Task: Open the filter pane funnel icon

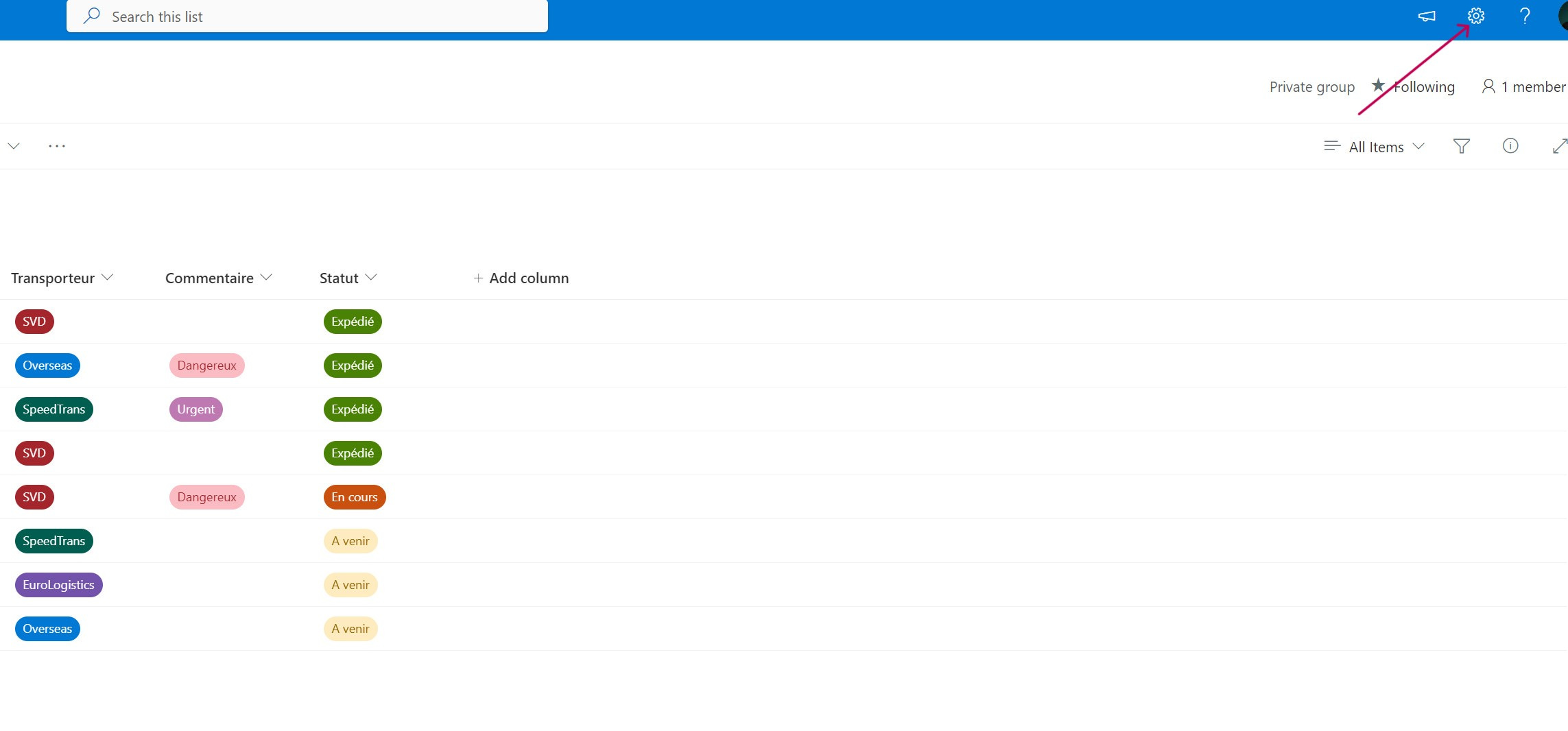Action: (x=1461, y=146)
